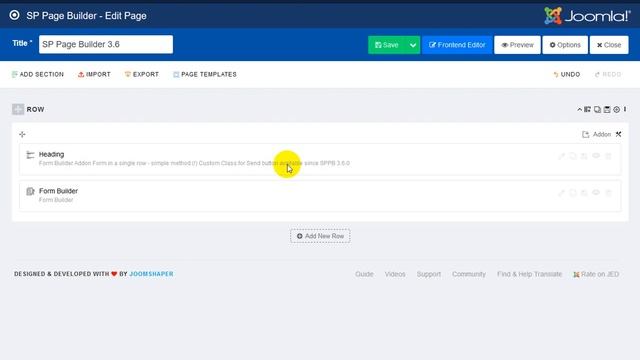
Task: Click the Heading addon type icon
Action: tap(30, 155)
